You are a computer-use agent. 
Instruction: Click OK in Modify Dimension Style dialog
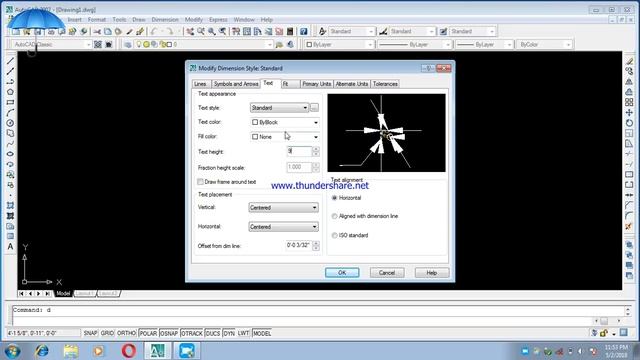(x=342, y=273)
